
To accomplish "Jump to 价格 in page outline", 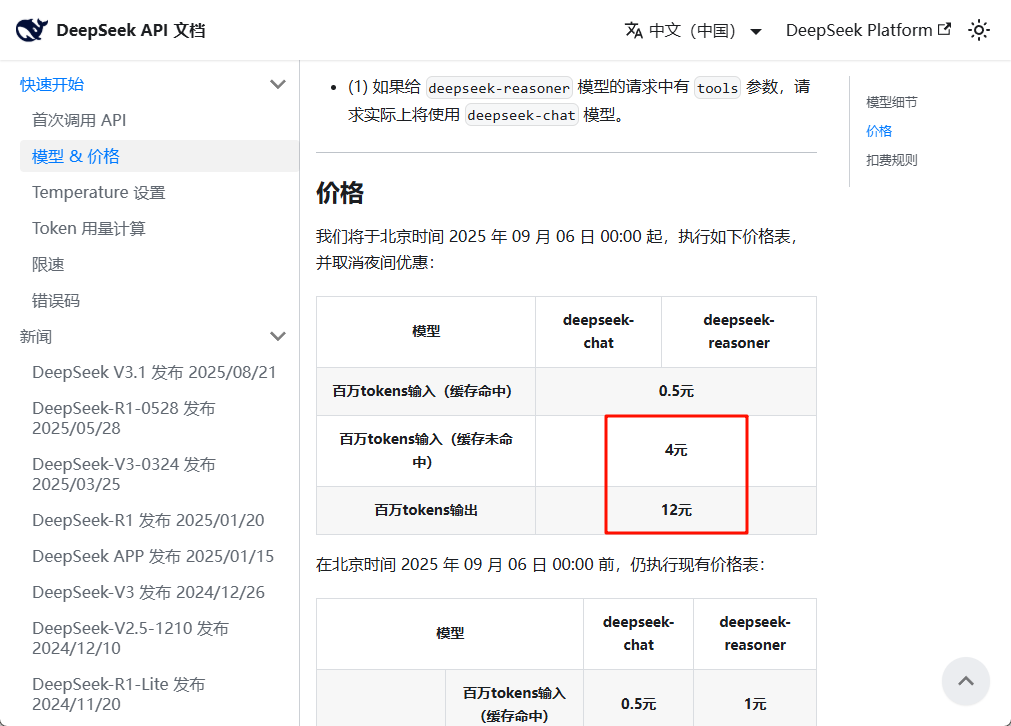I will 879,131.
